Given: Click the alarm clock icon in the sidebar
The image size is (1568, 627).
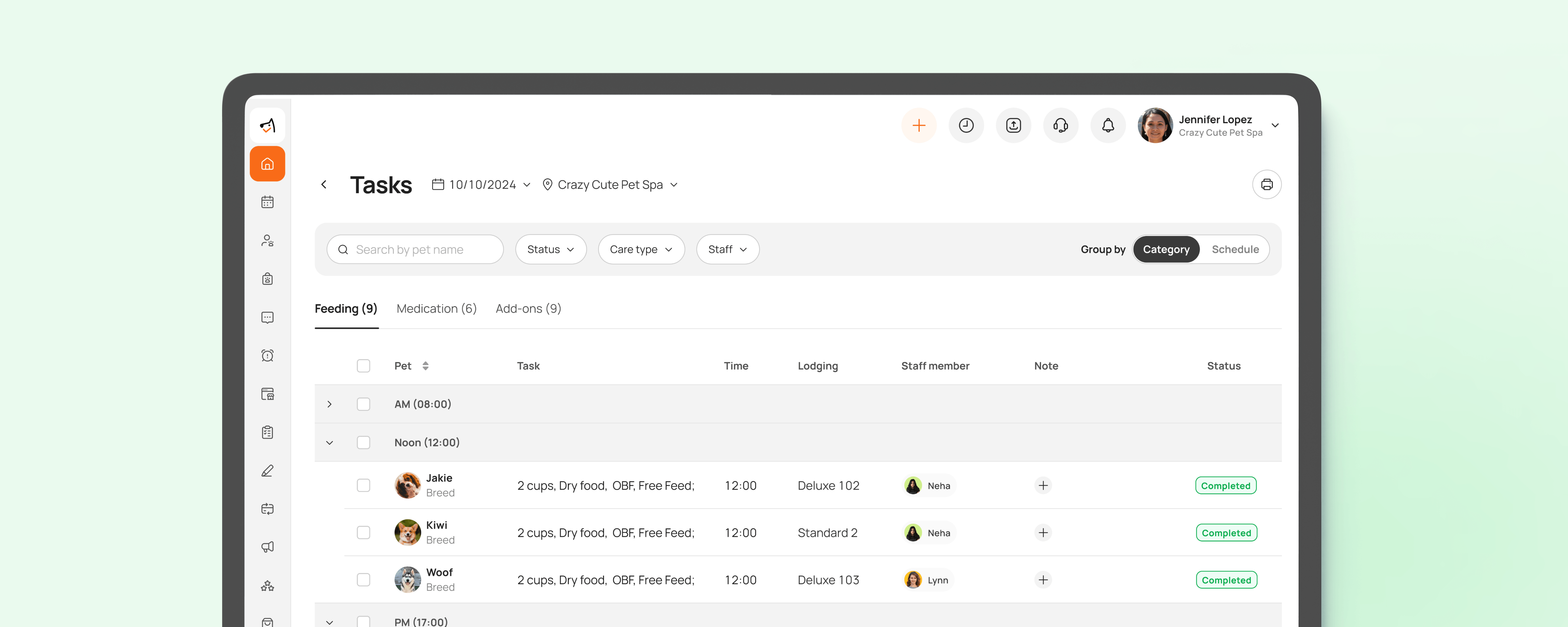Looking at the screenshot, I should pyautogui.click(x=267, y=356).
